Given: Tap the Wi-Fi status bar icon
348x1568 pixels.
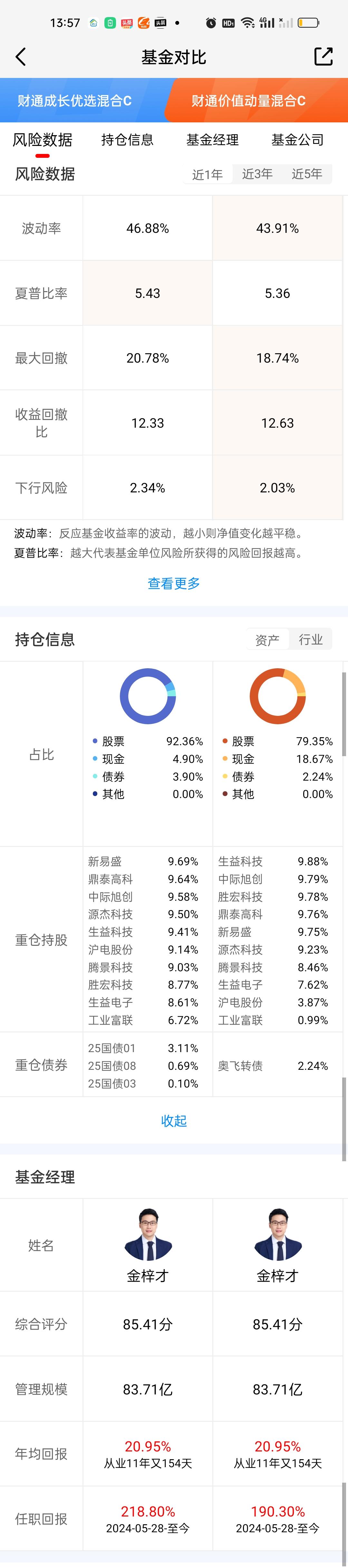Looking at the screenshot, I should coord(247,23).
